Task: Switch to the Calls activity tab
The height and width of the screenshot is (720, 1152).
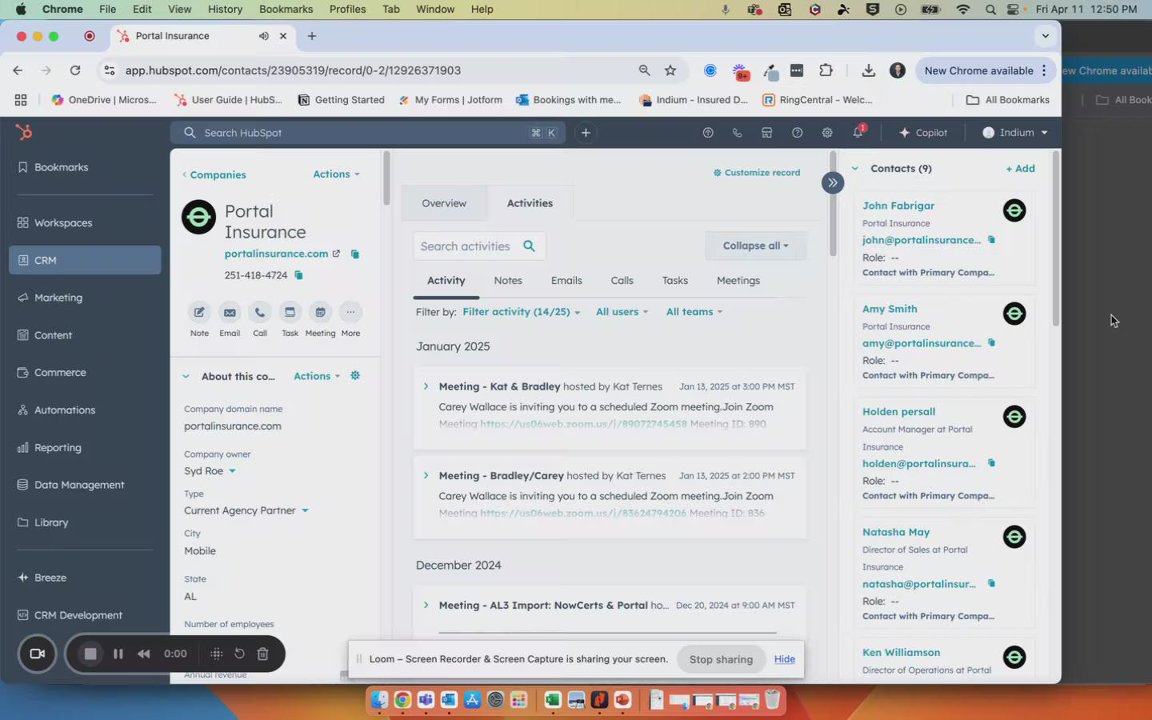Action: coord(622,281)
